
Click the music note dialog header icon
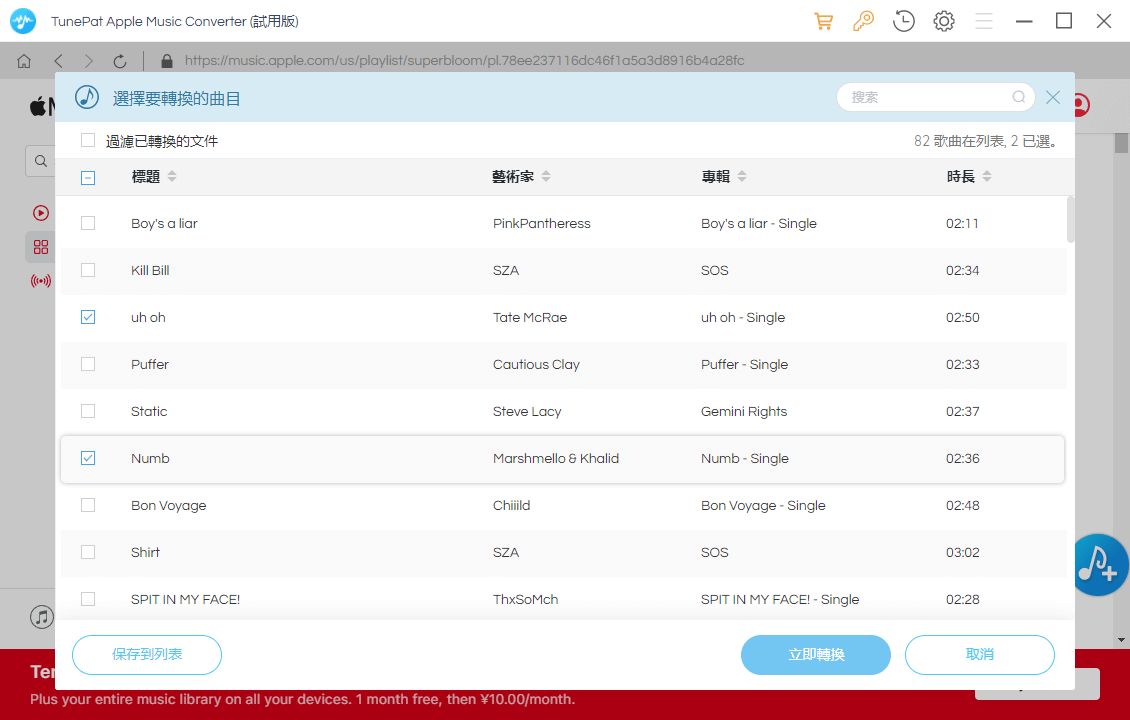[x=87, y=97]
